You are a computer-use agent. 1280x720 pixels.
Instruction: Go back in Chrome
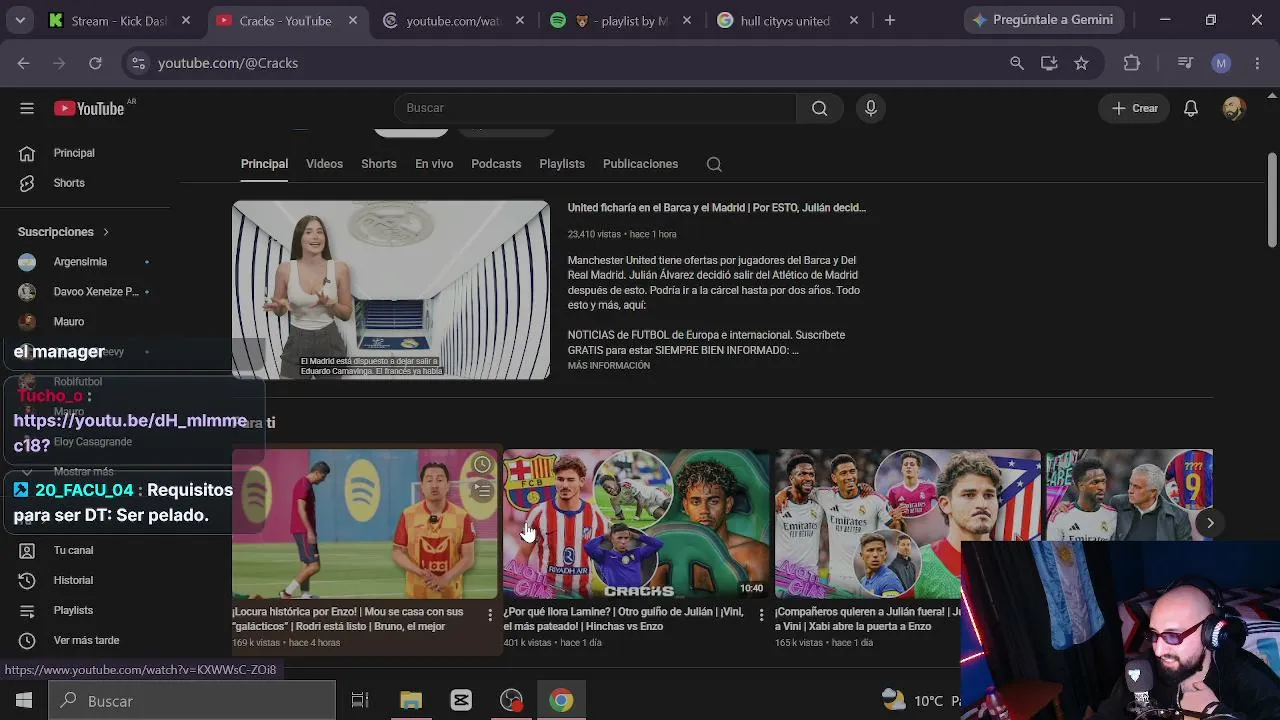coord(23,63)
